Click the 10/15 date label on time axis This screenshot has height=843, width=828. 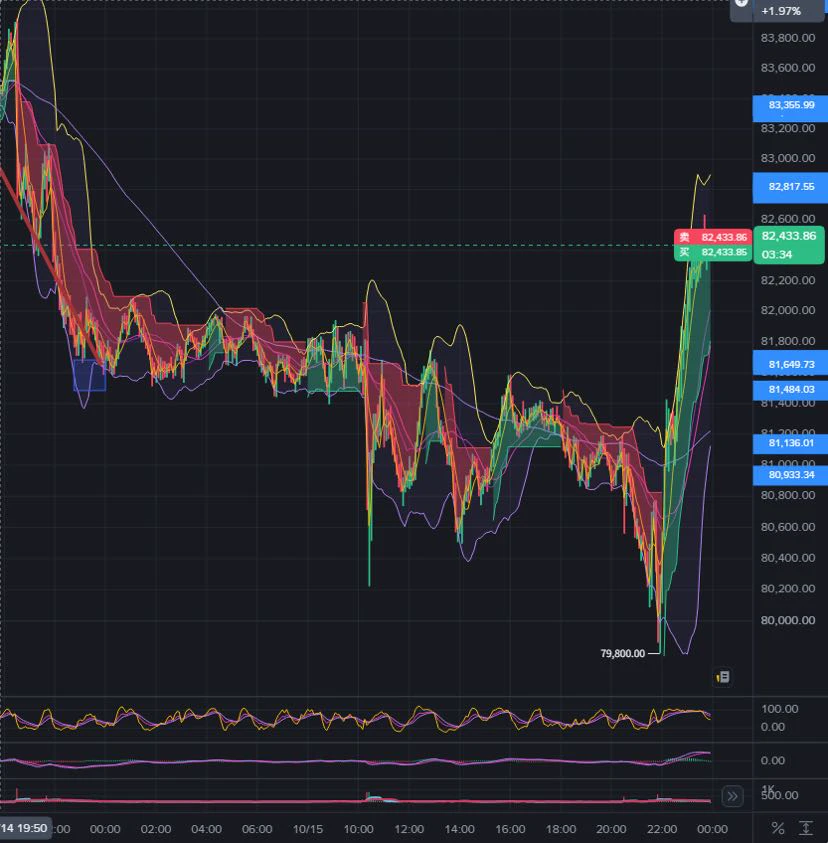click(308, 829)
